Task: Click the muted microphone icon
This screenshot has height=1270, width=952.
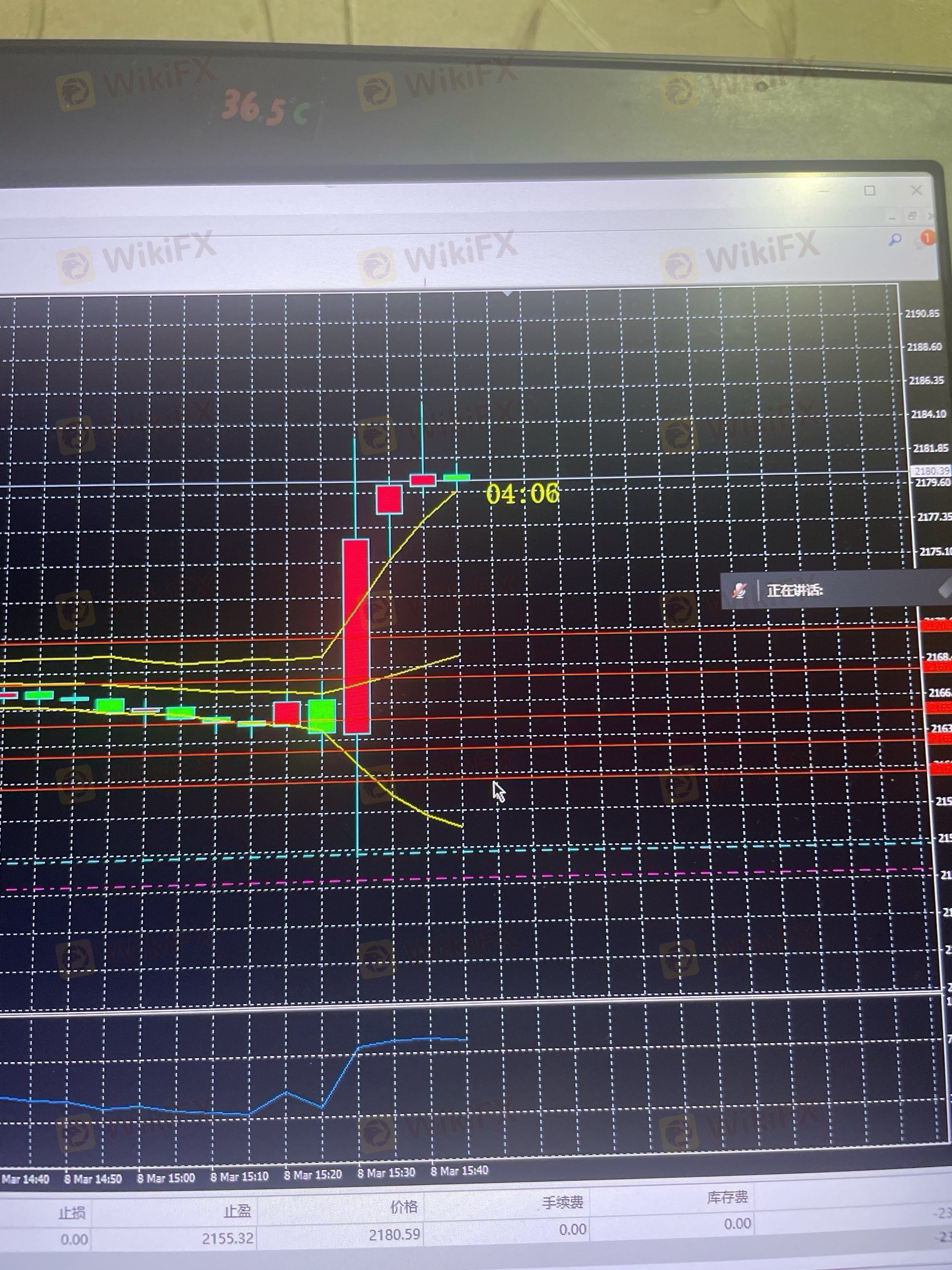Action: pyautogui.click(x=739, y=590)
